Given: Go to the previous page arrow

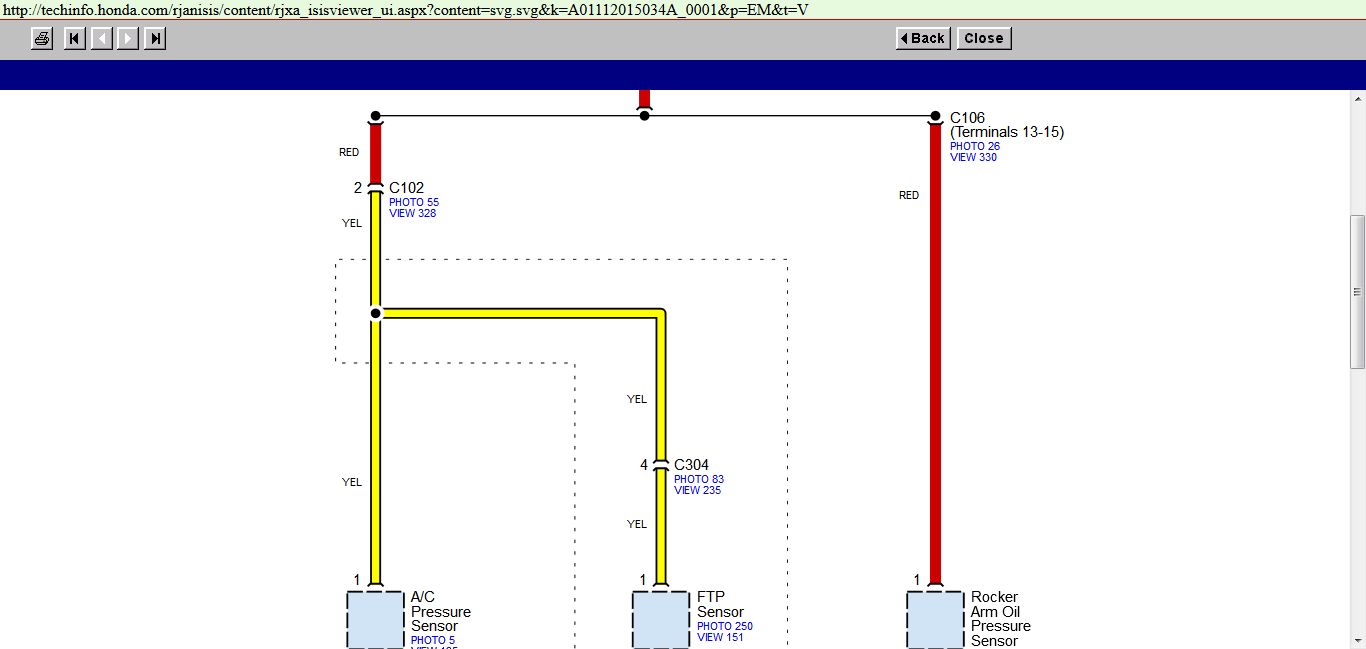Looking at the screenshot, I should [101, 39].
